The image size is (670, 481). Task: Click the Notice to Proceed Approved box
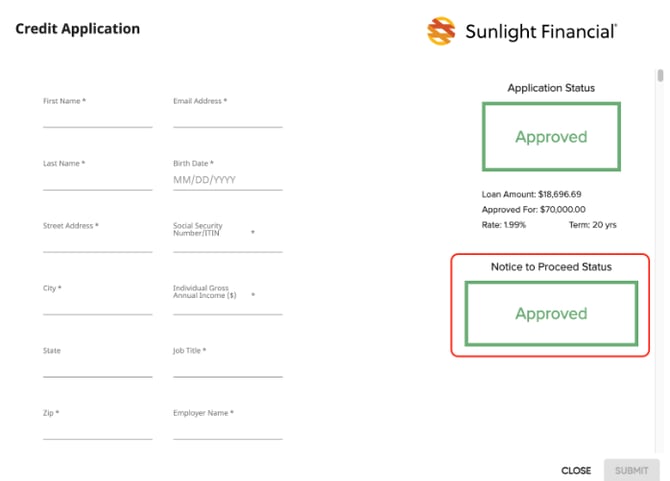pyautogui.click(x=550, y=313)
